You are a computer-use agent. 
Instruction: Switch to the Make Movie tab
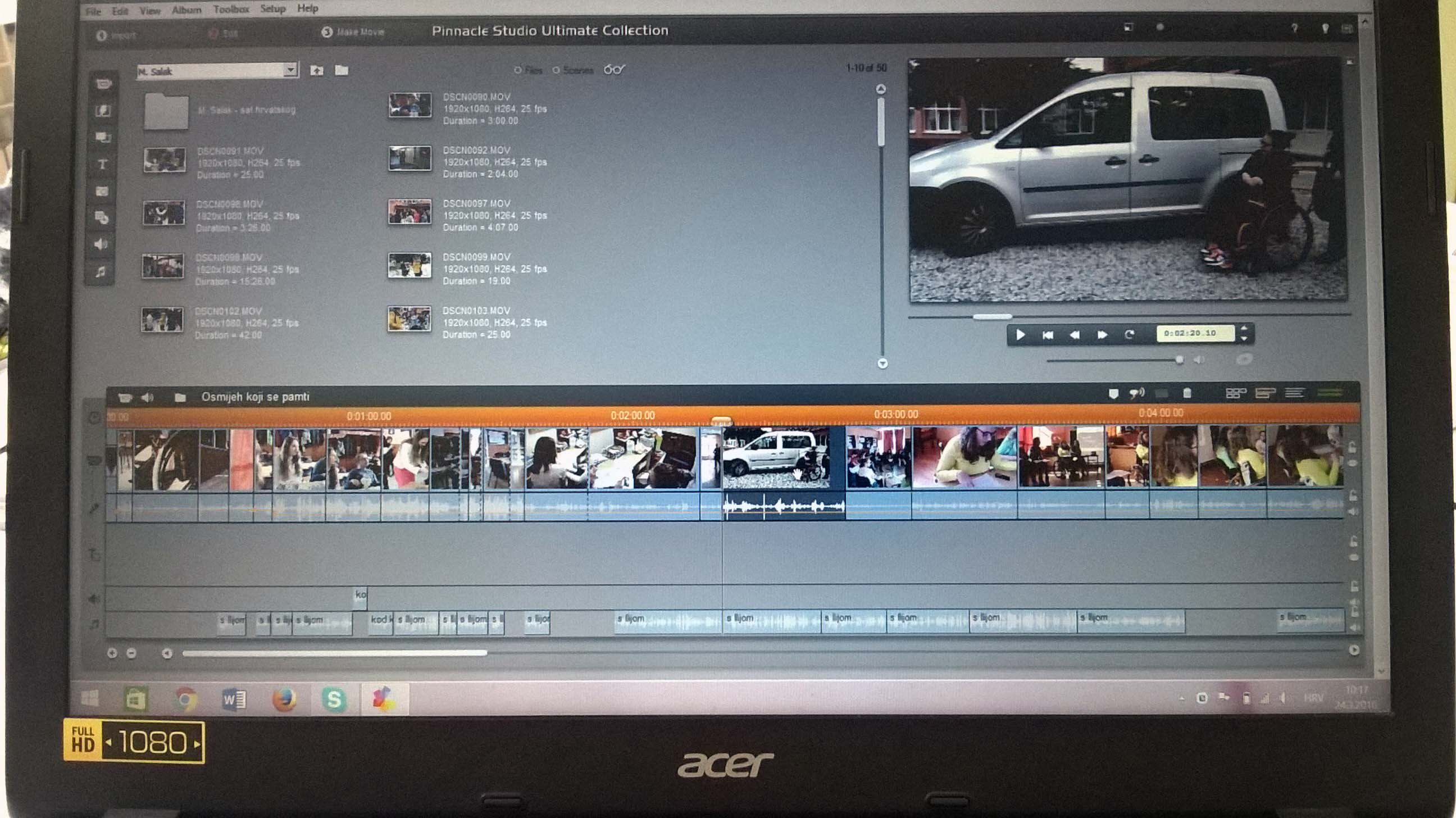pyautogui.click(x=353, y=32)
